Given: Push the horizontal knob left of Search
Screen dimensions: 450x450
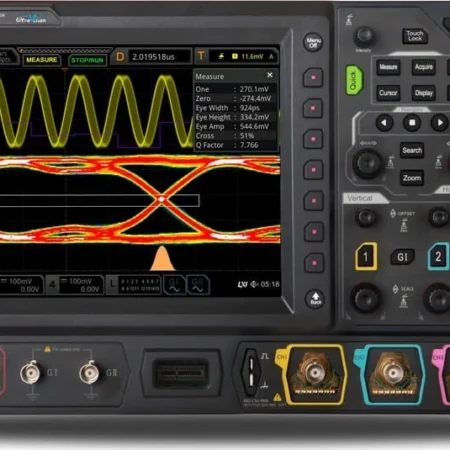Looking at the screenshot, I should (x=368, y=163).
